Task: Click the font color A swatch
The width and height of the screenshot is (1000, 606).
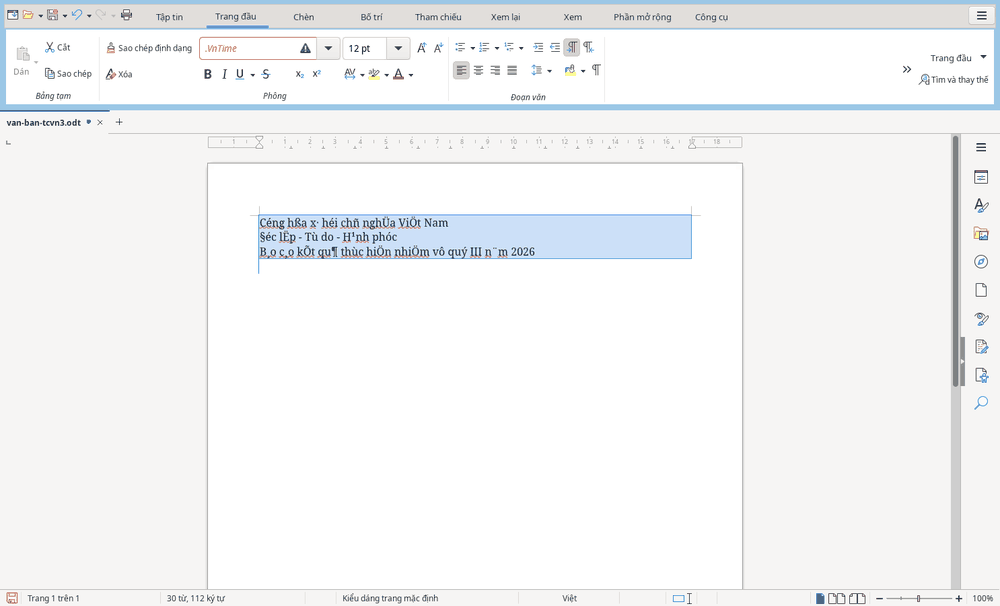Action: [x=399, y=74]
